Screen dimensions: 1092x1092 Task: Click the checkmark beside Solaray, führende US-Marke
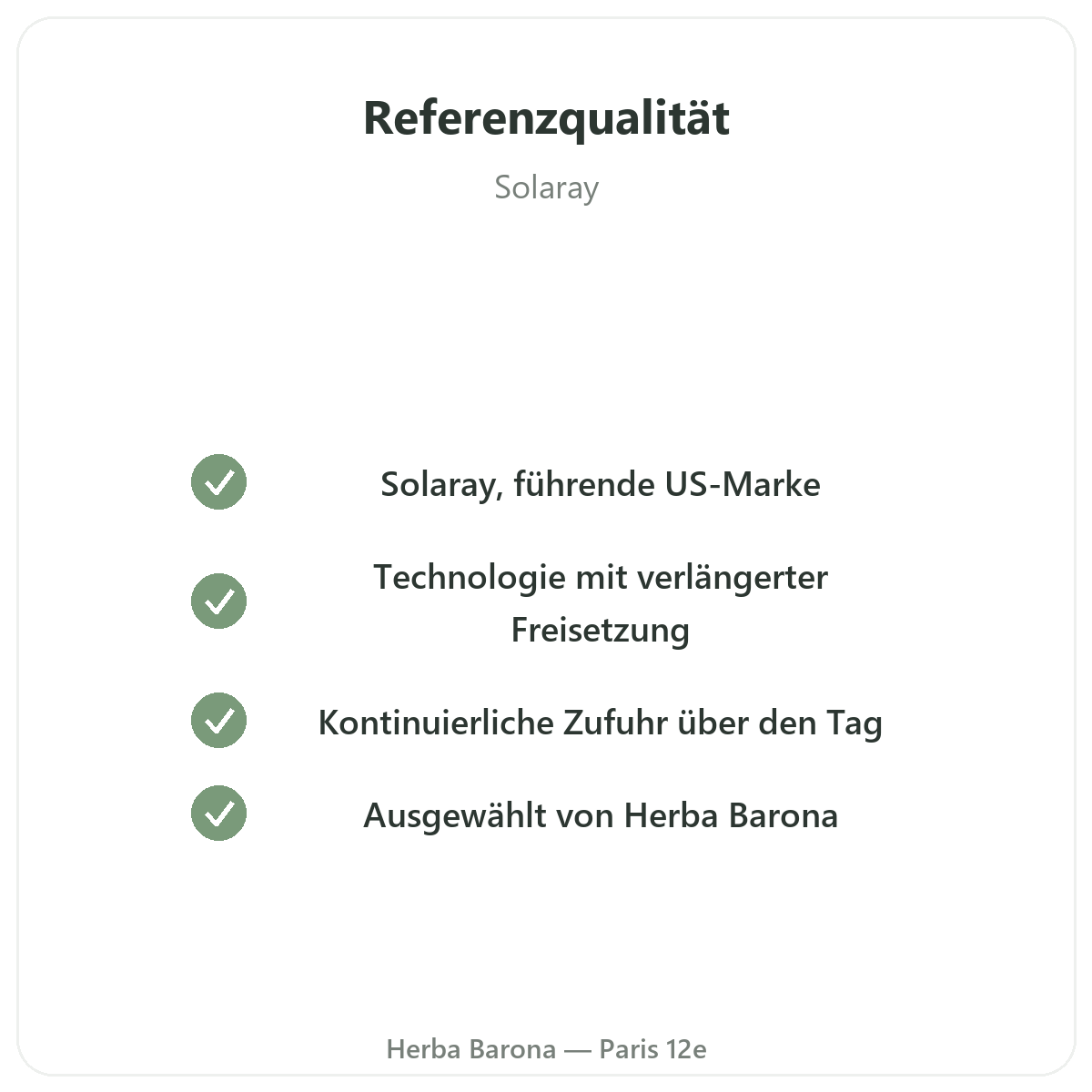pyautogui.click(x=218, y=481)
